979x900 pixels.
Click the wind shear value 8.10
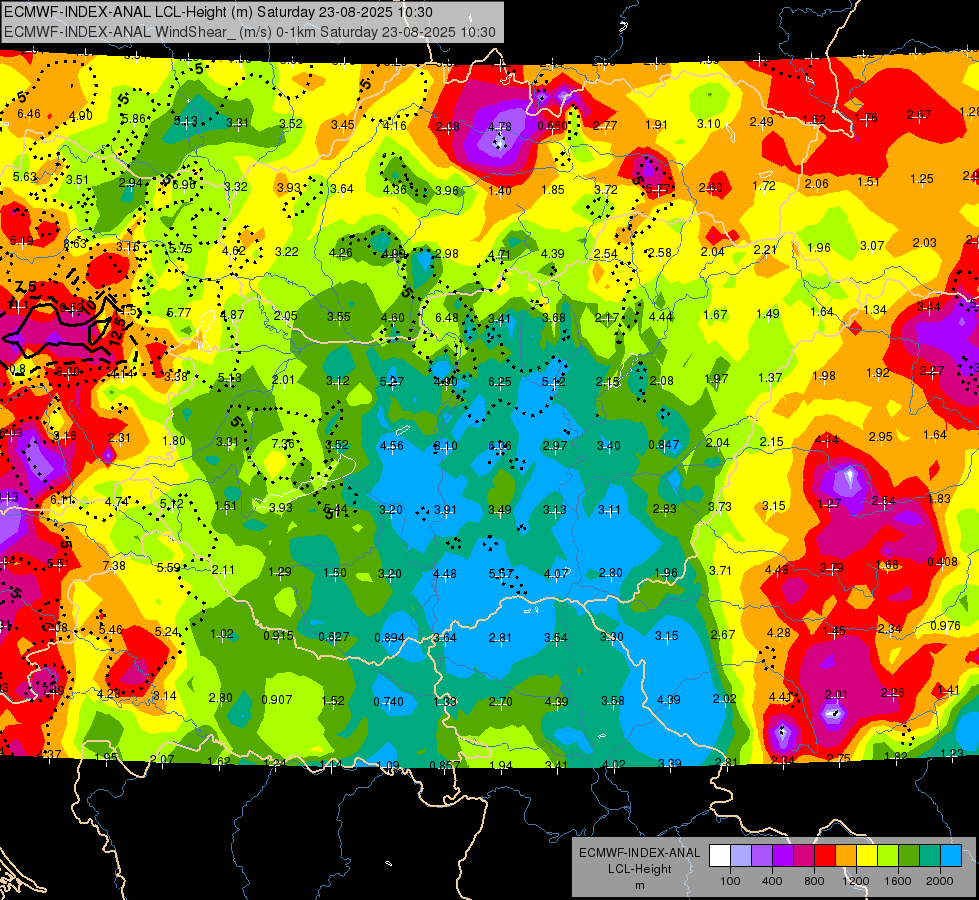445,445
